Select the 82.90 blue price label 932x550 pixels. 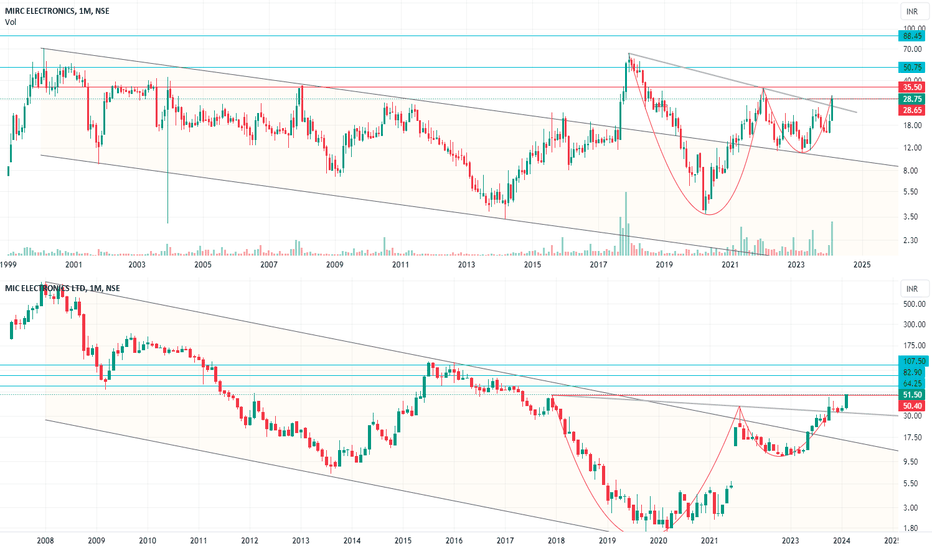pyautogui.click(x=914, y=372)
